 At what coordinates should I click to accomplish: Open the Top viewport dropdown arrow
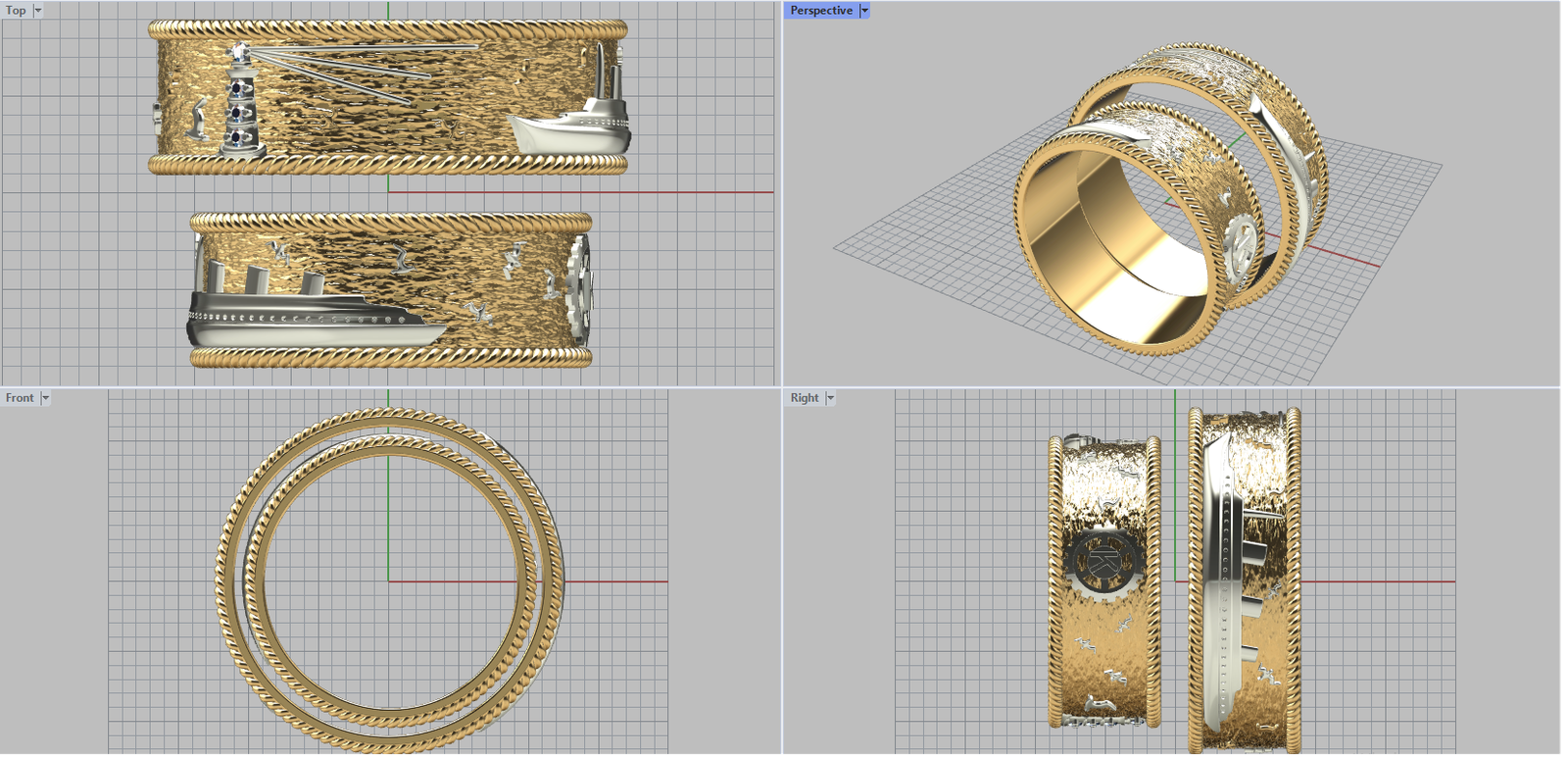(38, 11)
